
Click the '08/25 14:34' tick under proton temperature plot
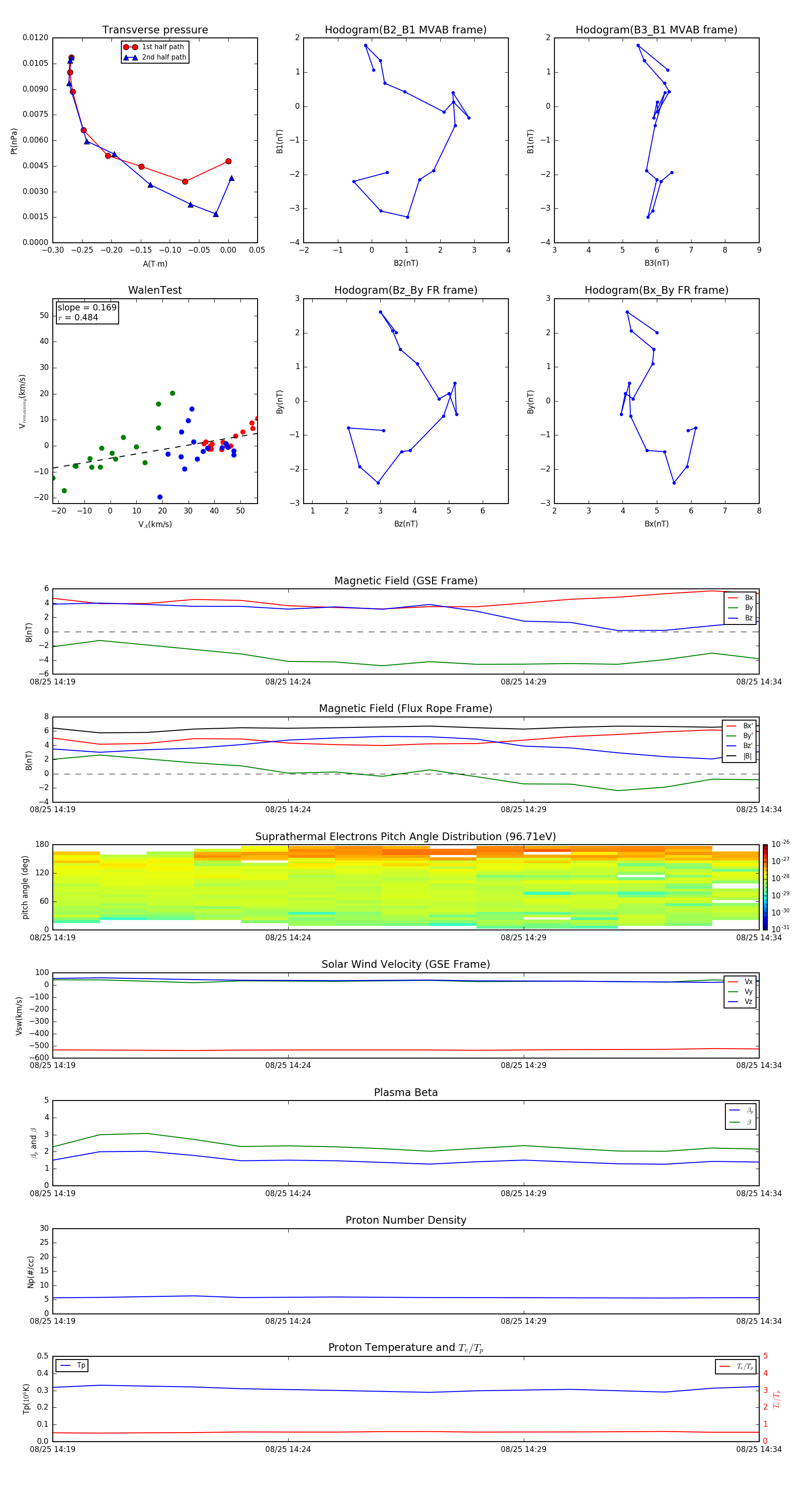759,1449
